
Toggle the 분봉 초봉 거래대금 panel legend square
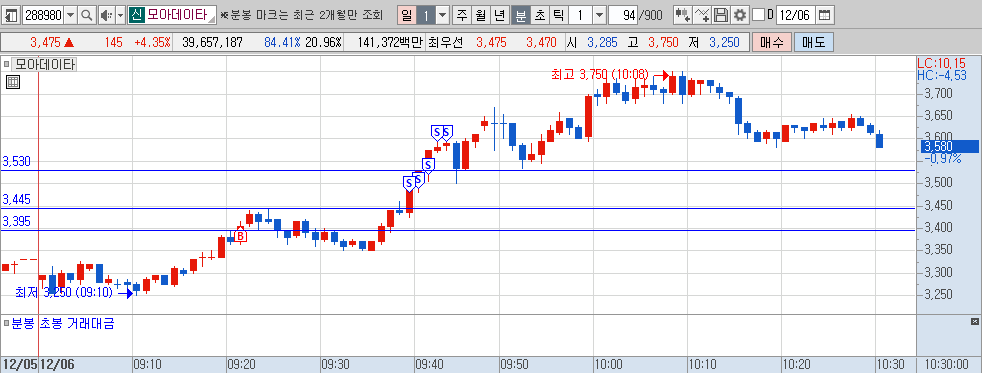coord(6,324)
